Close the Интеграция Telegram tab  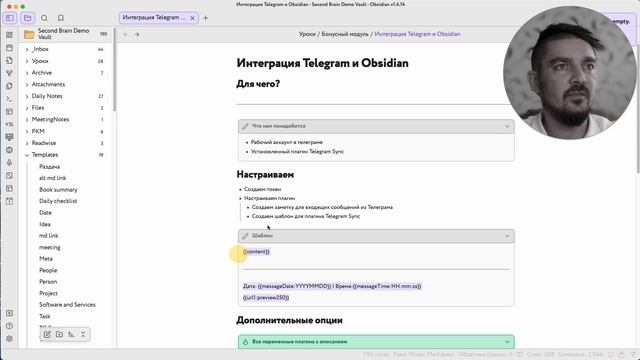[x=192, y=18]
